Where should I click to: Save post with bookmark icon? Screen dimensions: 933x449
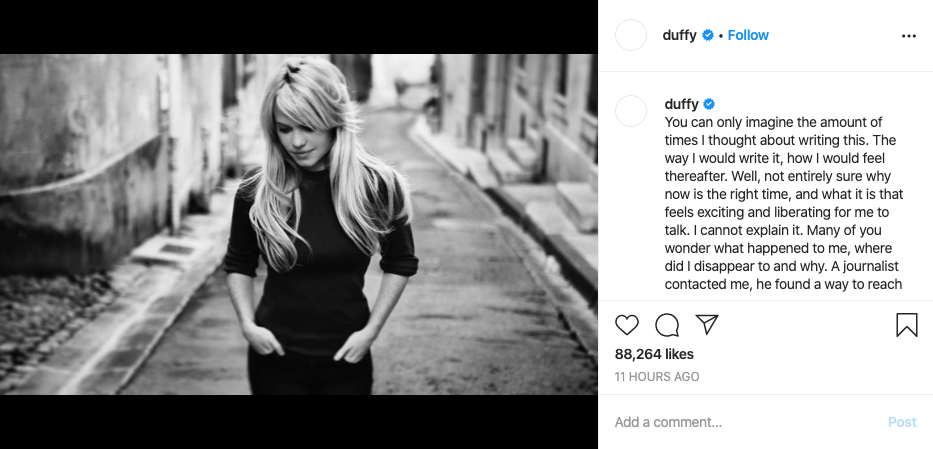[x=907, y=325]
